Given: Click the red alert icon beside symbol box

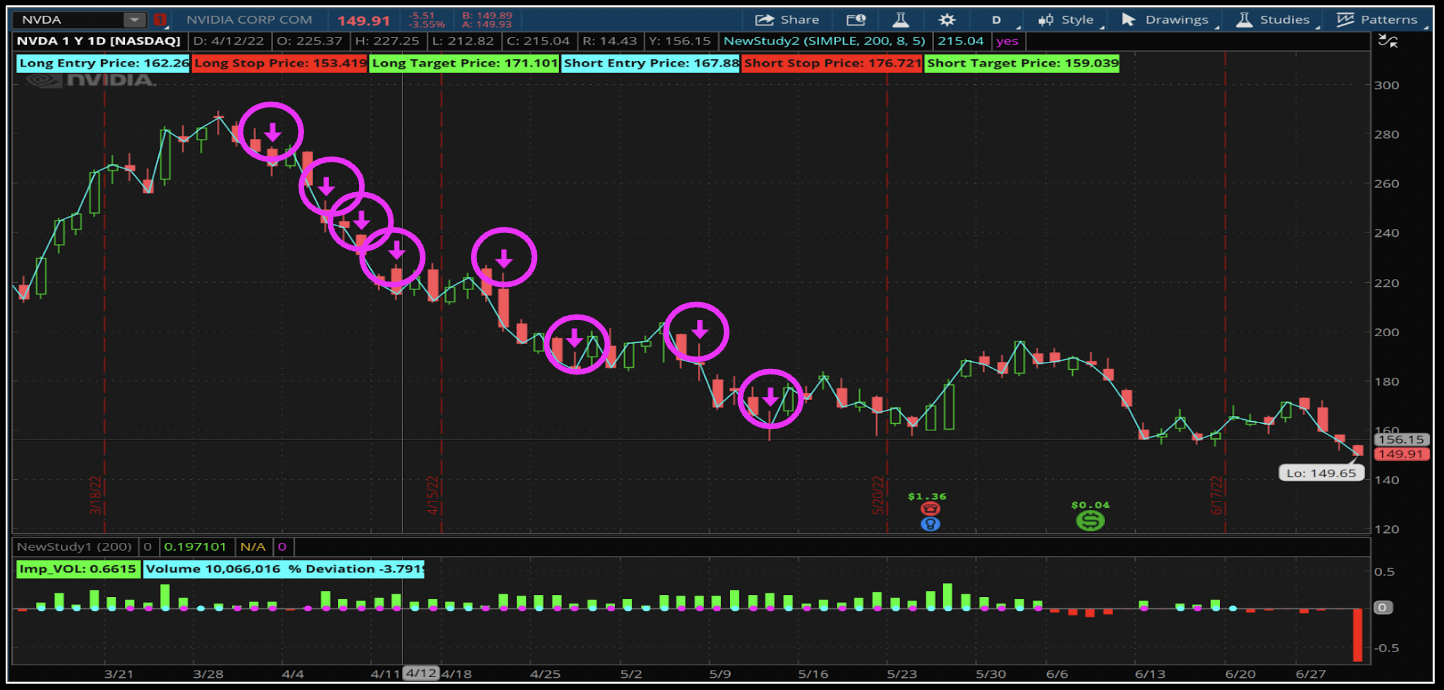Looking at the screenshot, I should [x=160, y=19].
